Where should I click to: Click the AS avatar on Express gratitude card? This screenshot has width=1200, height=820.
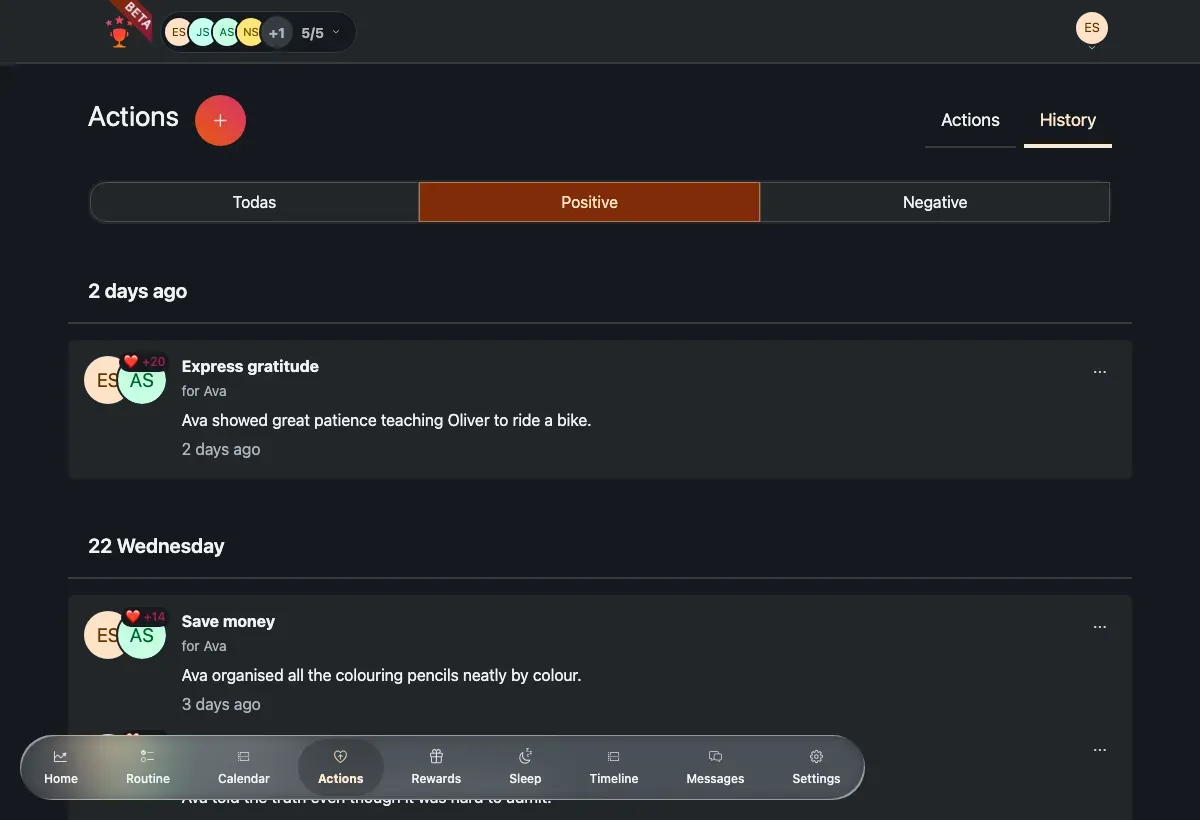(142, 380)
